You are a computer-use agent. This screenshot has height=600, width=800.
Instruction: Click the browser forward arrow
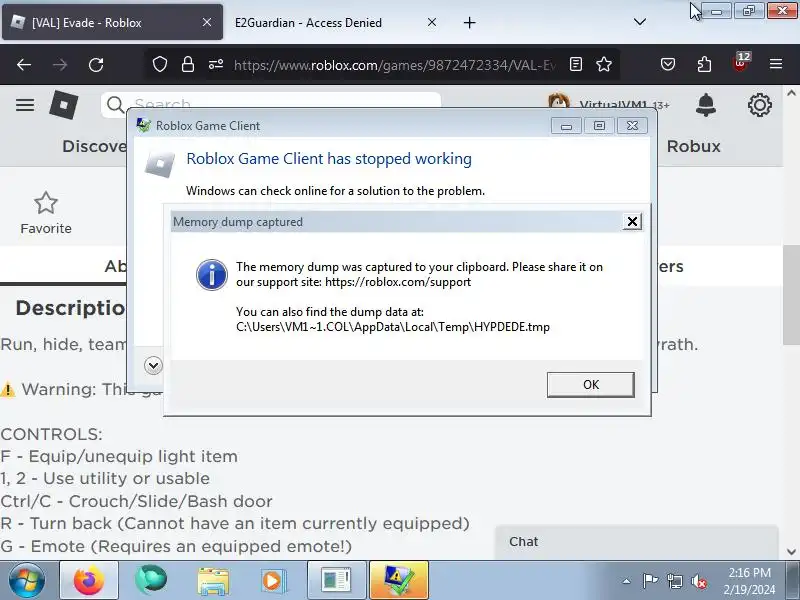click(x=60, y=64)
